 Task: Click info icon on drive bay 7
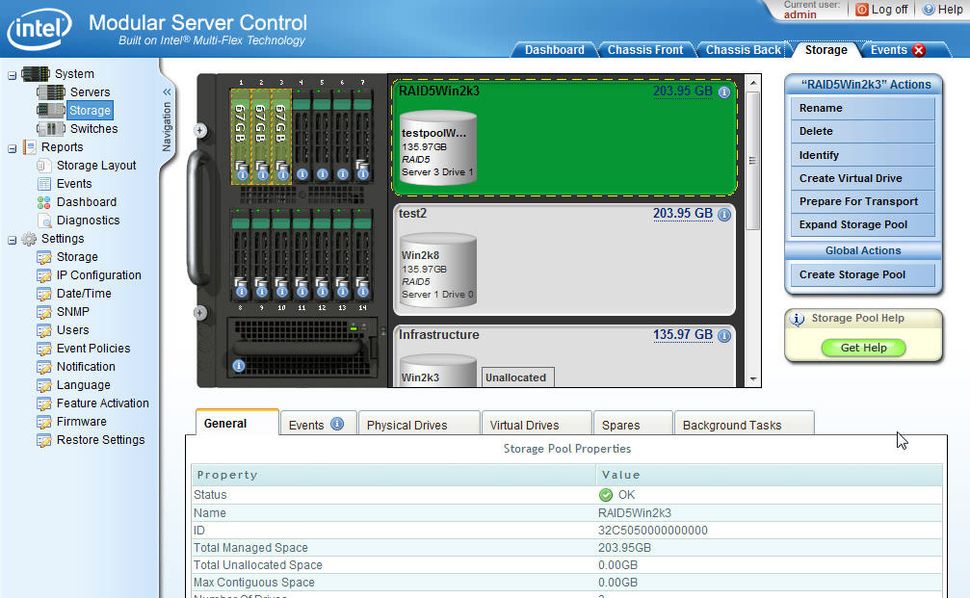[363, 174]
